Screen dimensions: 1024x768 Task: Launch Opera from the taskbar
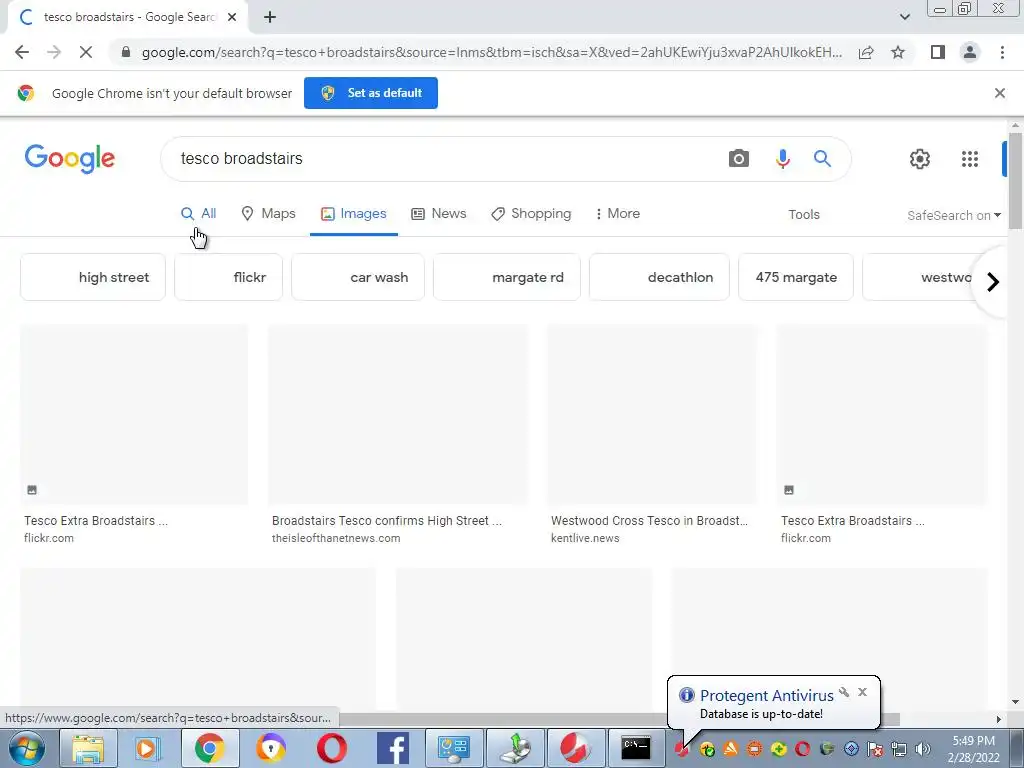pyautogui.click(x=332, y=748)
